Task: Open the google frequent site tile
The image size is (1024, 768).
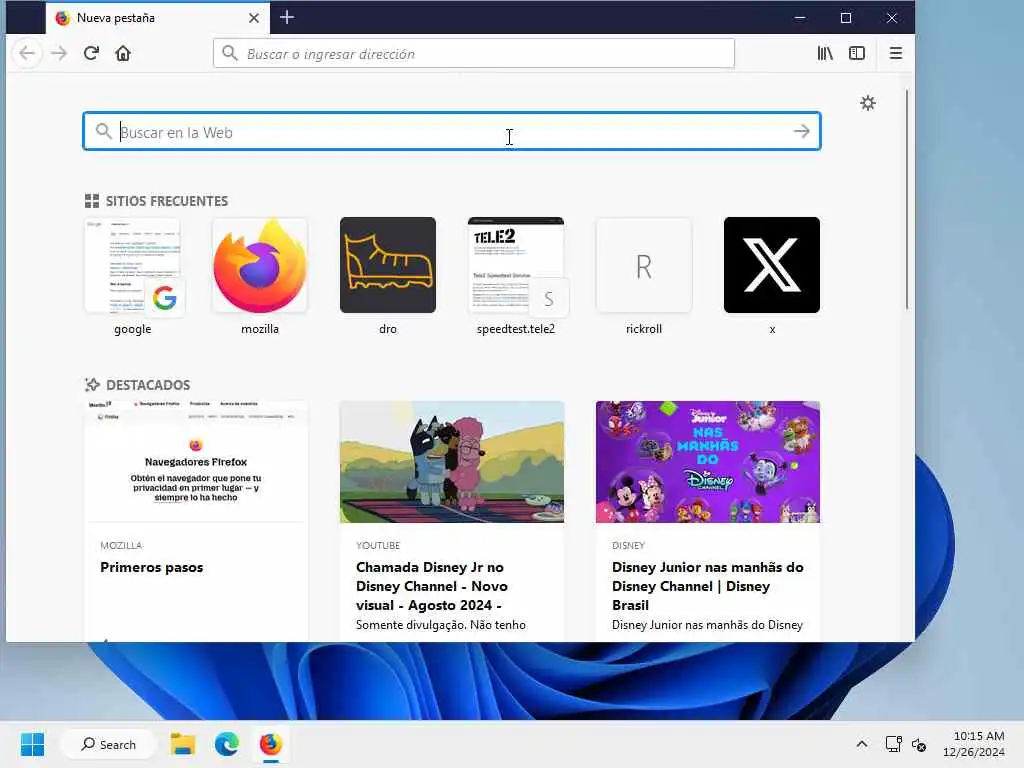Action: coord(133,265)
